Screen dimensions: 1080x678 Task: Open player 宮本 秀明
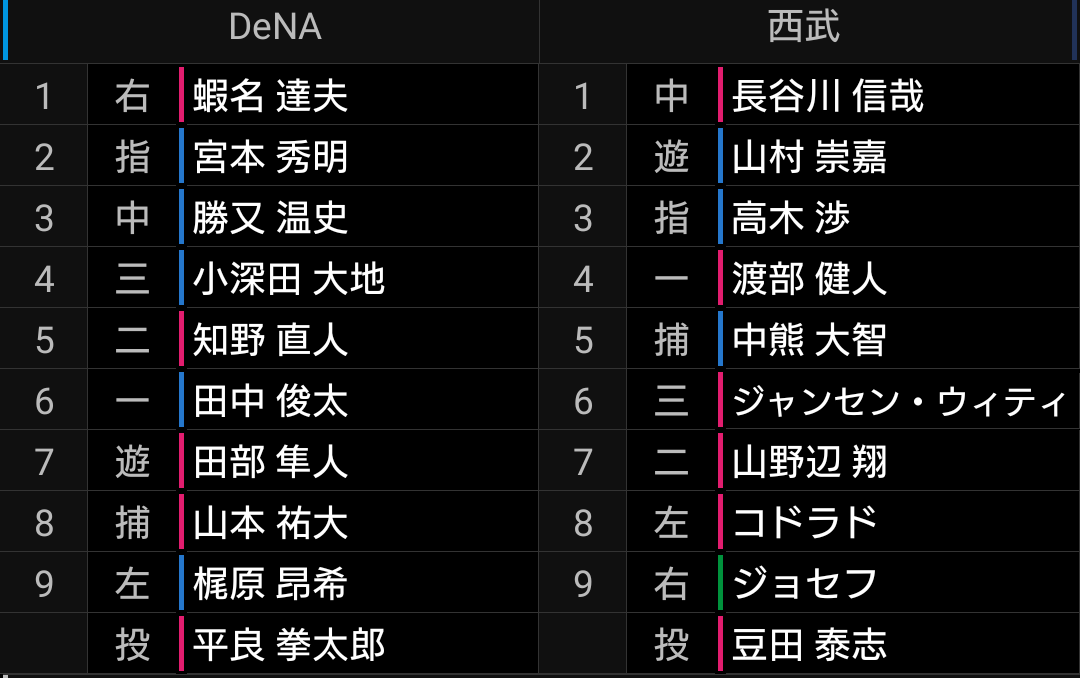coord(270,157)
